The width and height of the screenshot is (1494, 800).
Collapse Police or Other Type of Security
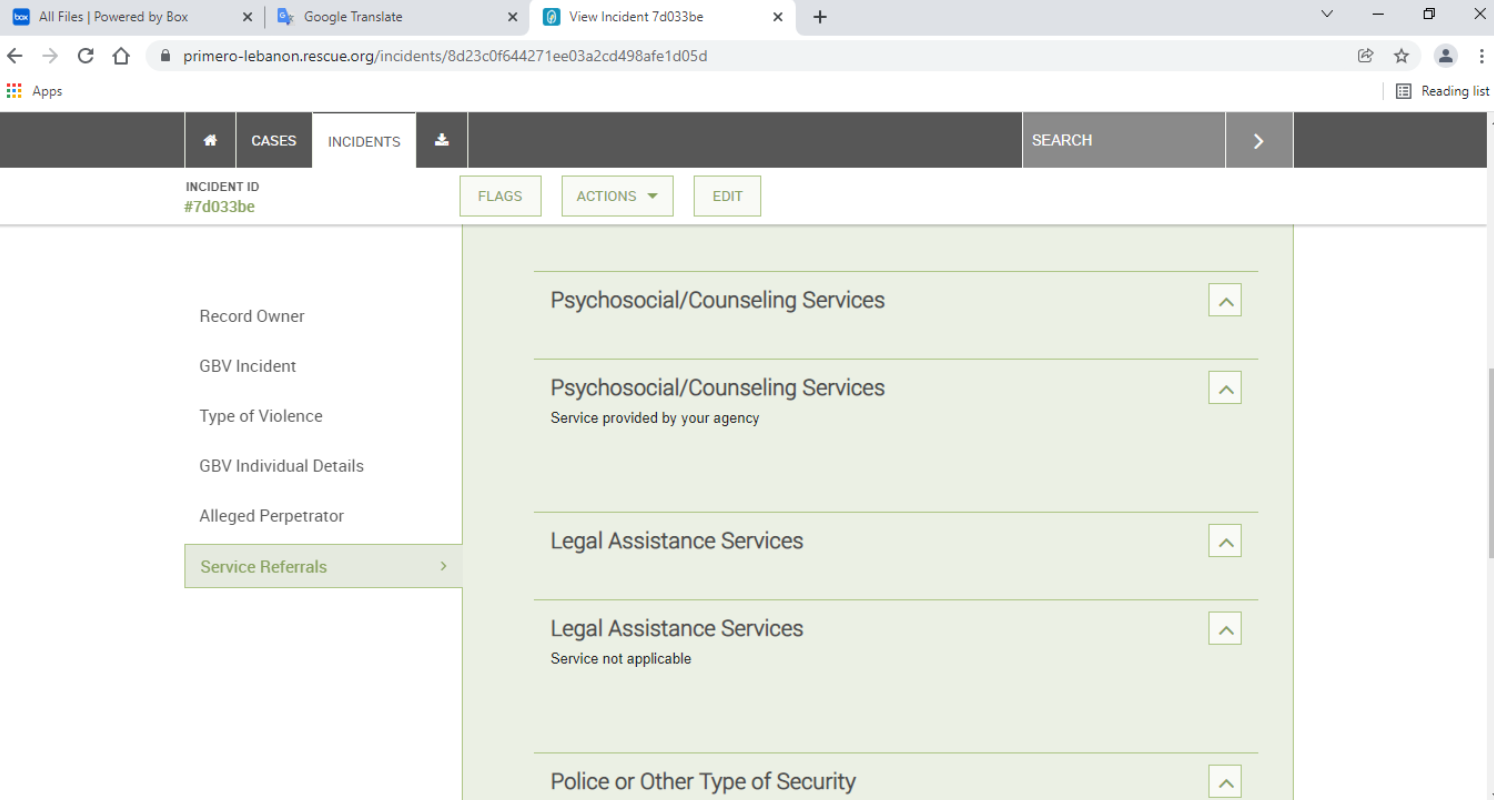[x=1225, y=782]
